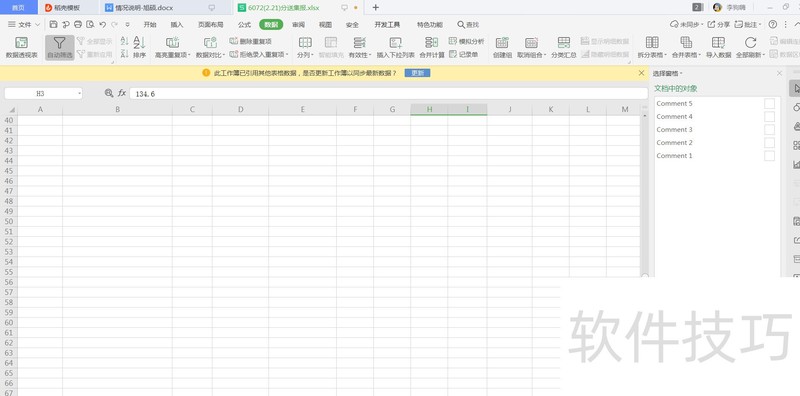Open the Subtotal (分类汇总) tool

(x=563, y=47)
